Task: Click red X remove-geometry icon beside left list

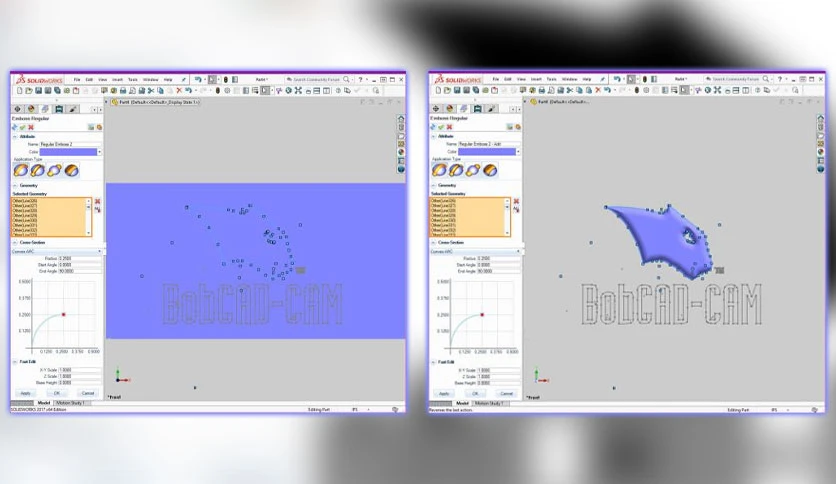Action: pyautogui.click(x=97, y=201)
